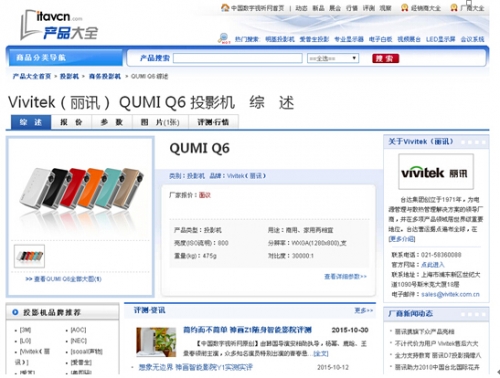This screenshot has width=500, height=378.
Task: Click the 厂商大全 badge icon
Action: pyautogui.click(x=454, y=7)
